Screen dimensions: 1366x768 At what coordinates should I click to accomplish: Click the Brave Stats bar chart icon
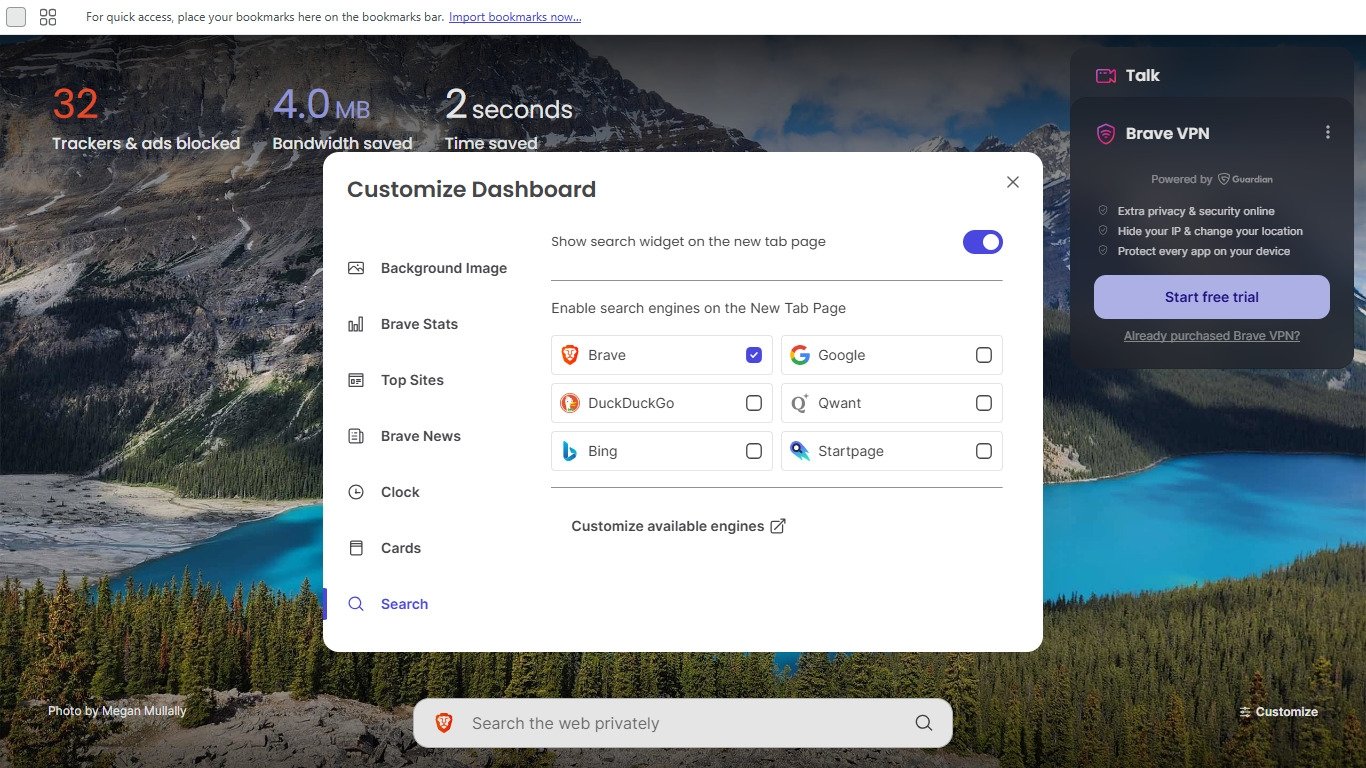tap(356, 324)
